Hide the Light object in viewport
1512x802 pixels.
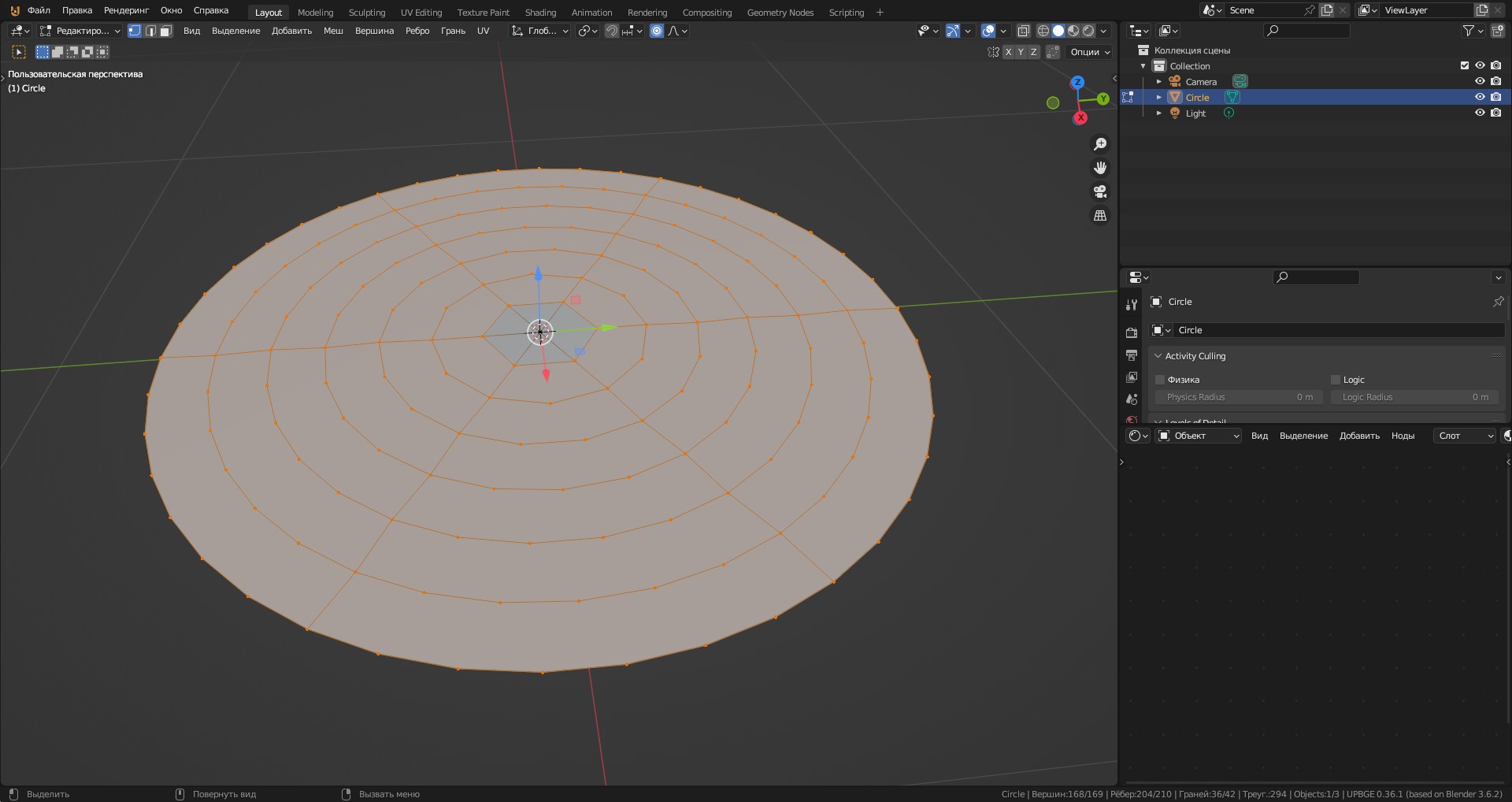(1480, 113)
